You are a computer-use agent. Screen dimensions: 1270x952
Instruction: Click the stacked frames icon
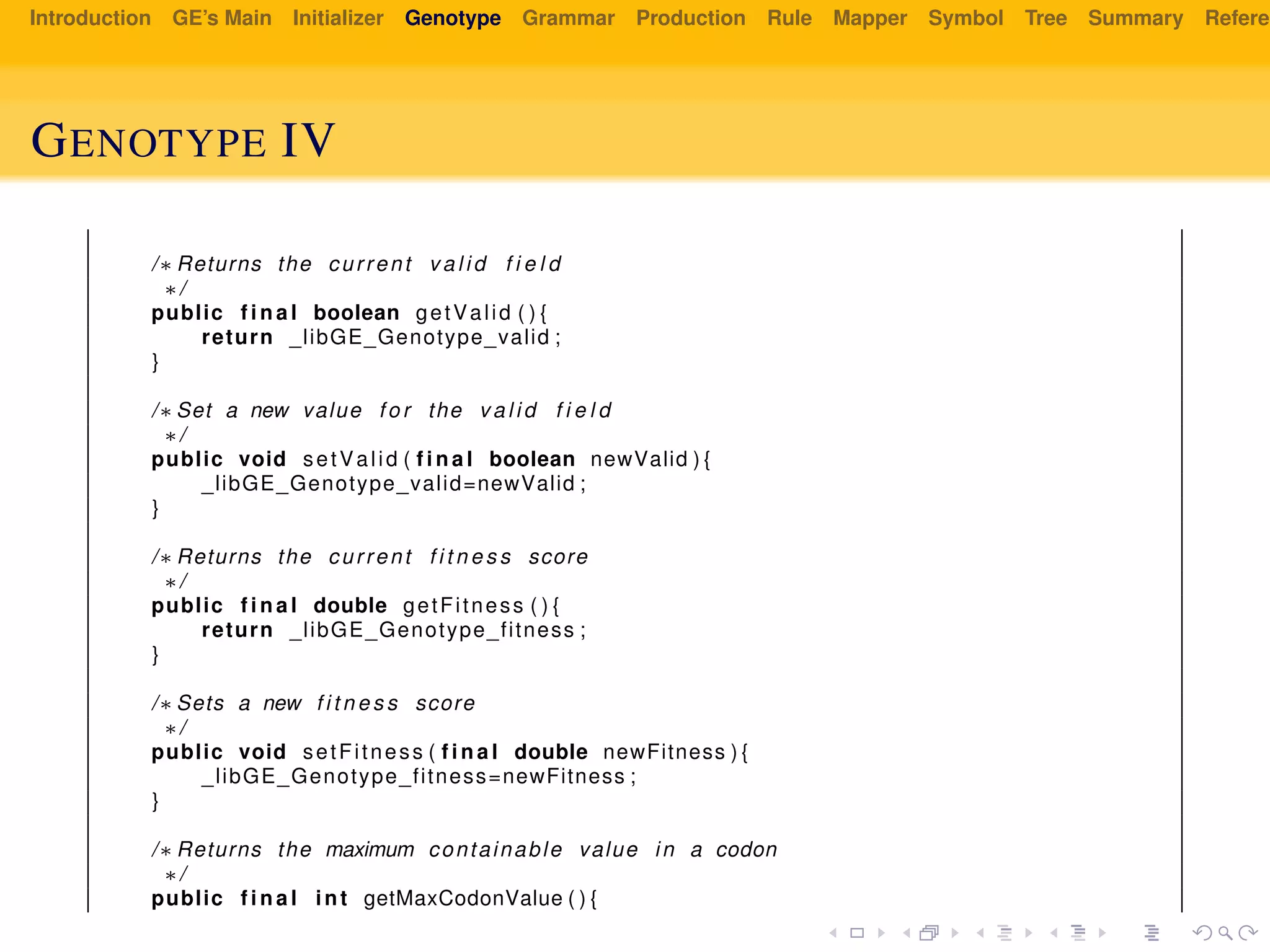tap(930, 933)
